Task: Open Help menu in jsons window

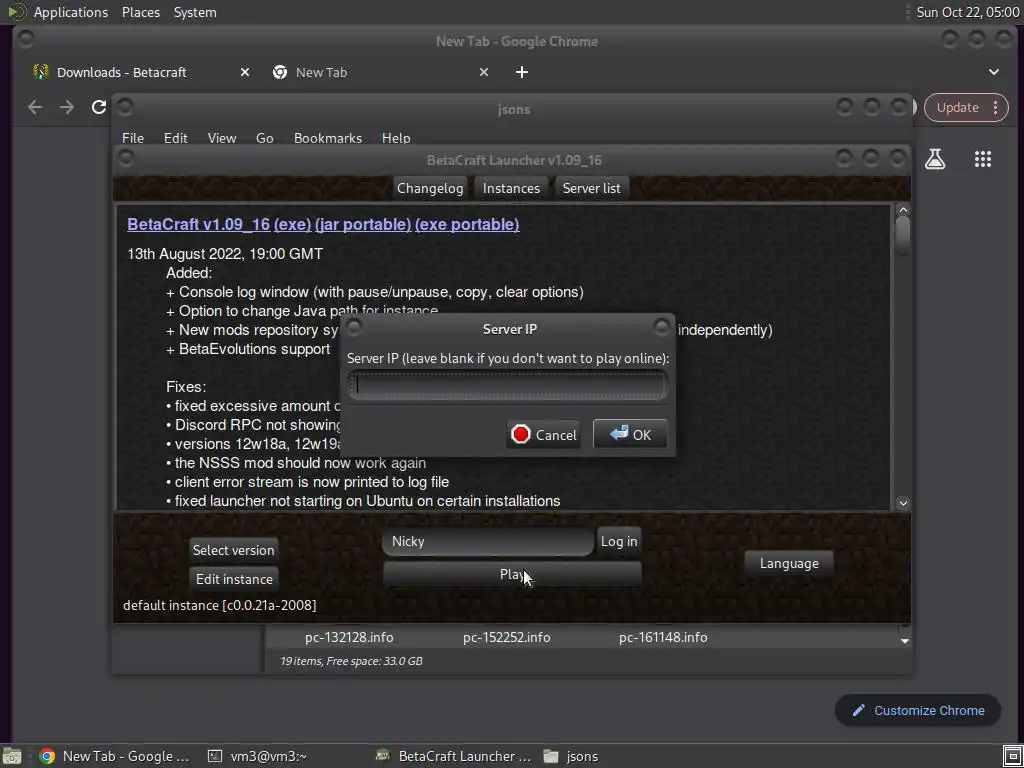Action: pos(396,138)
